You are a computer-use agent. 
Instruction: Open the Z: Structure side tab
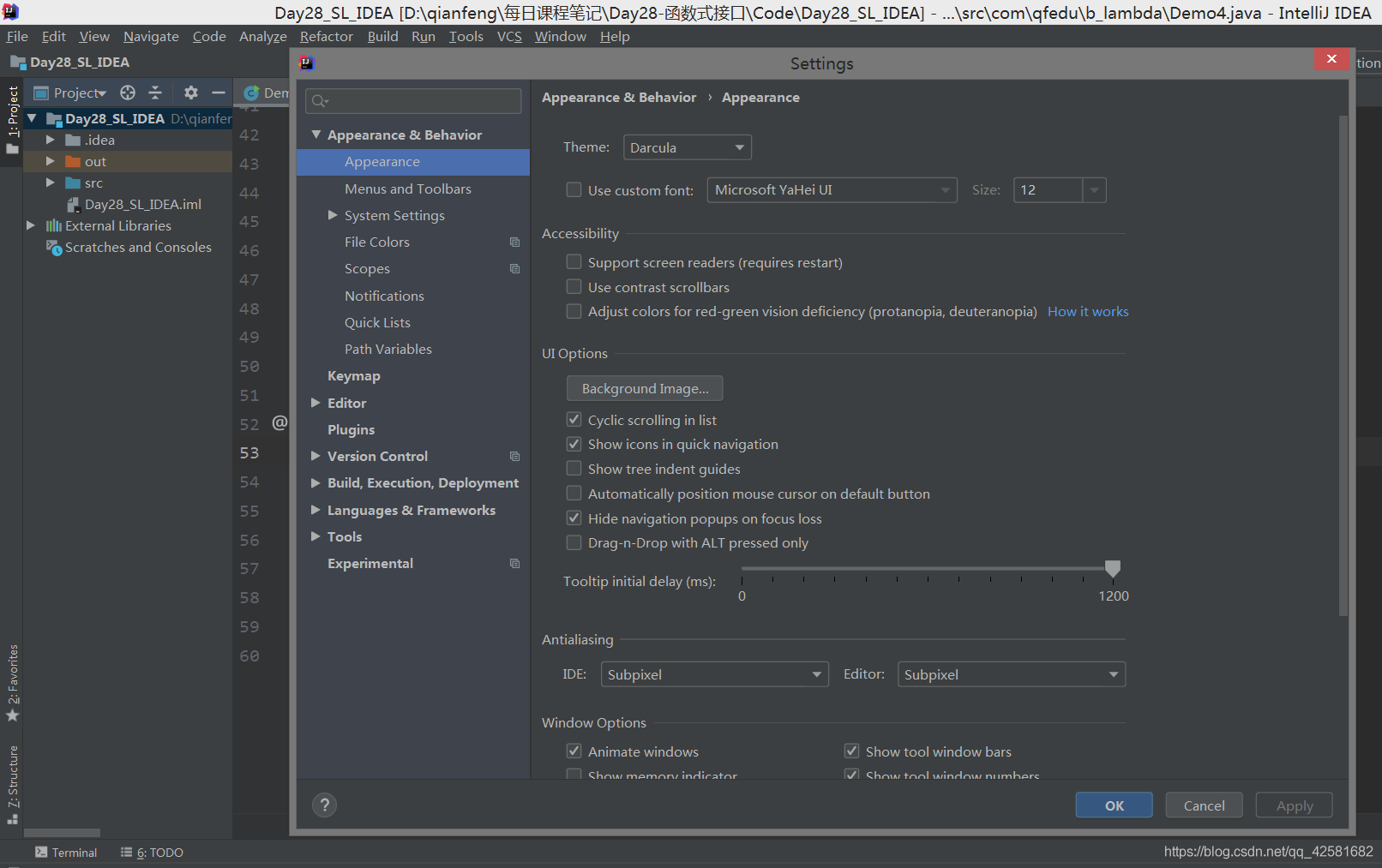[x=13, y=784]
